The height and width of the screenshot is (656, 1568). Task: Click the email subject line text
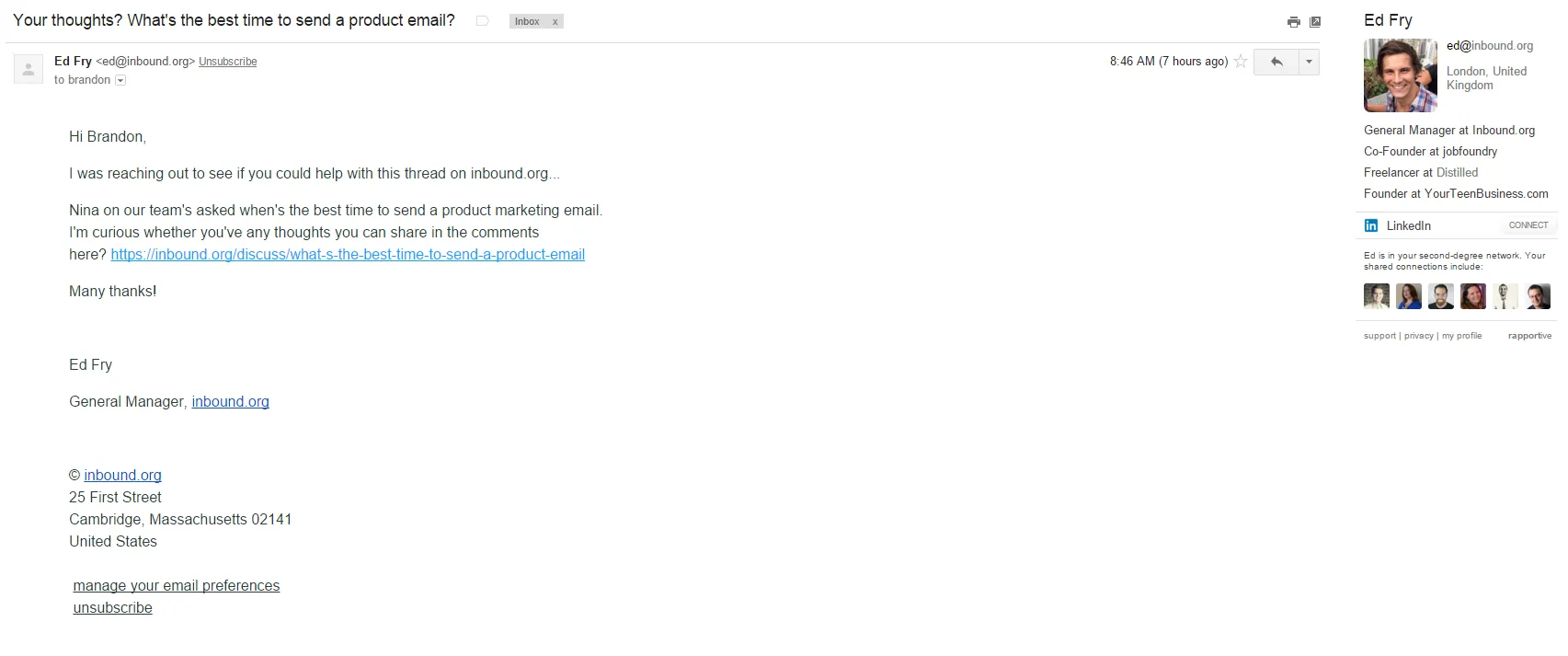pos(234,21)
